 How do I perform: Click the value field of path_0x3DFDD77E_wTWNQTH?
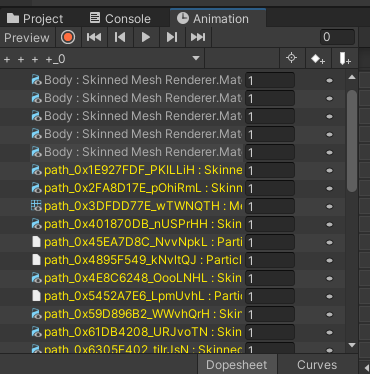270,206
